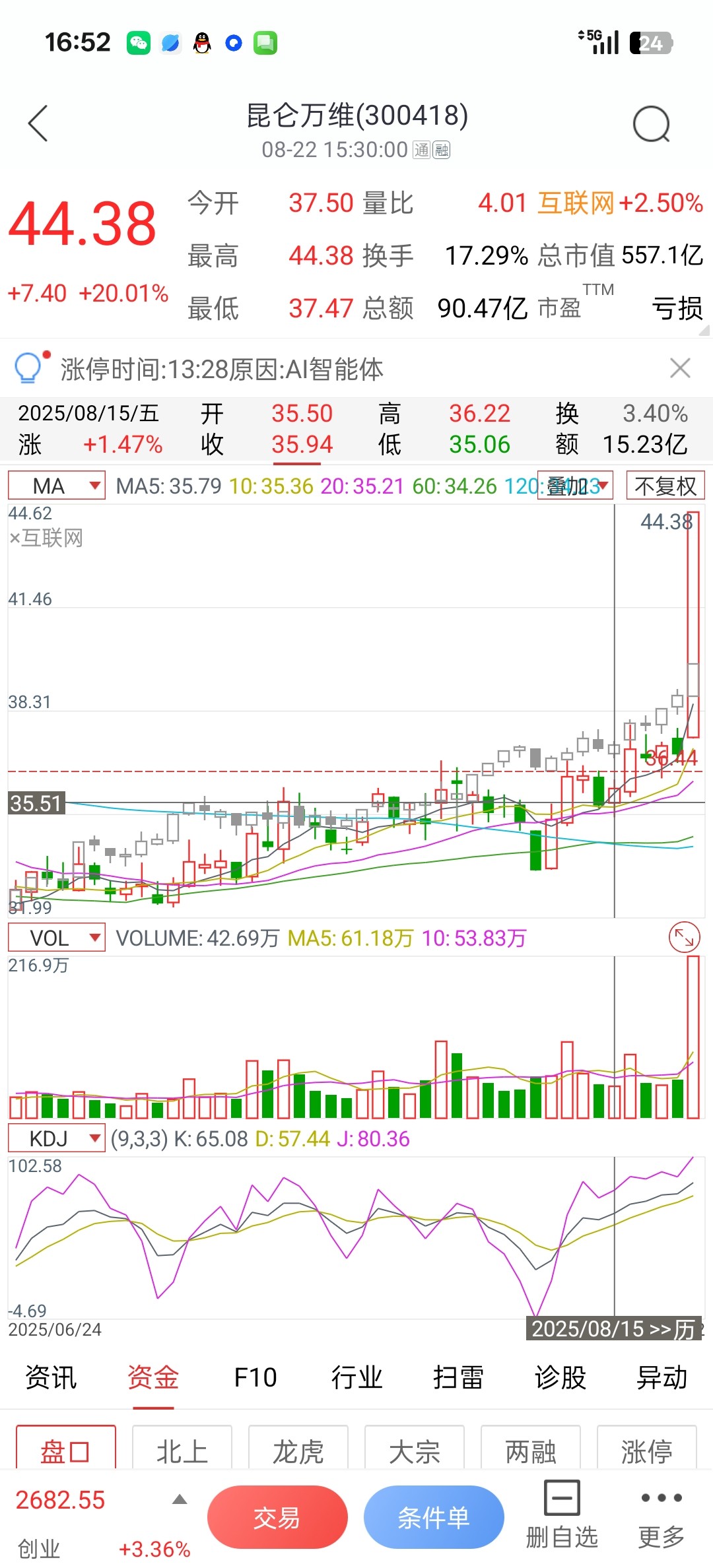Tap the battery indicator showing 24

[x=651, y=43]
